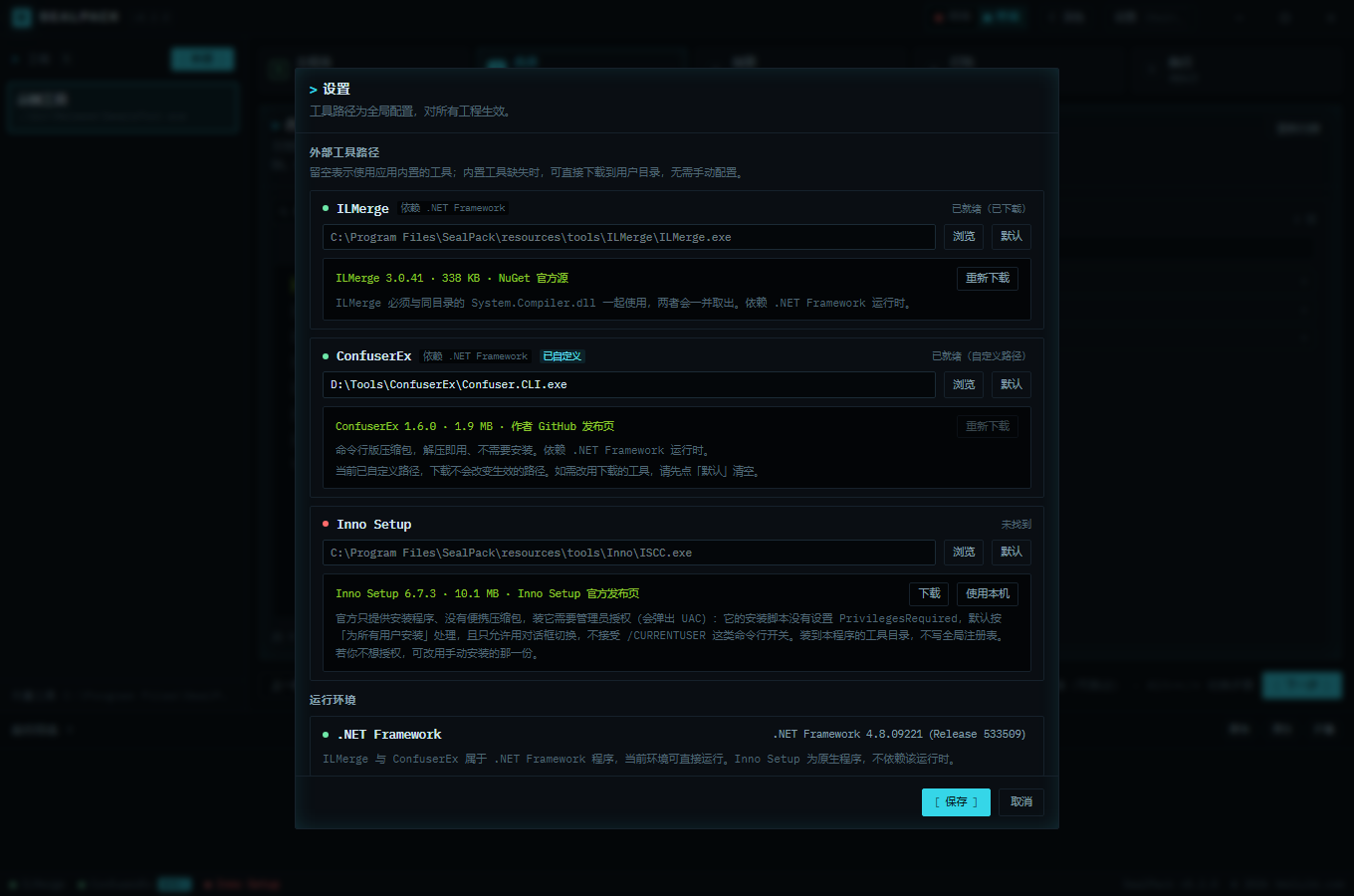Click the 已就绪（已下载） status text
The width and height of the screenshot is (1354, 896).
pos(989,209)
